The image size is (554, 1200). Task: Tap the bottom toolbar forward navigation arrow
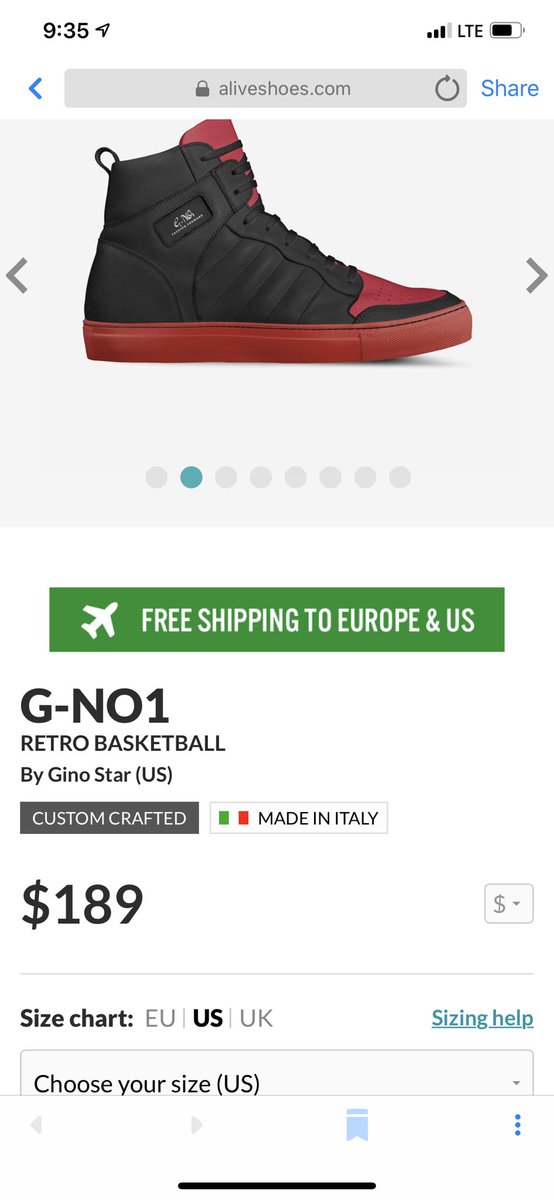(196, 1125)
